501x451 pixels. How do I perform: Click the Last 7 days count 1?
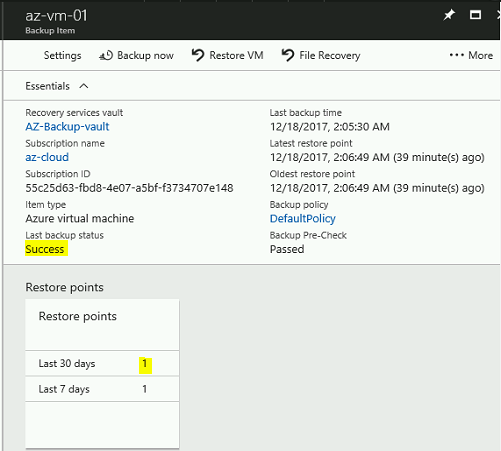click(145, 389)
